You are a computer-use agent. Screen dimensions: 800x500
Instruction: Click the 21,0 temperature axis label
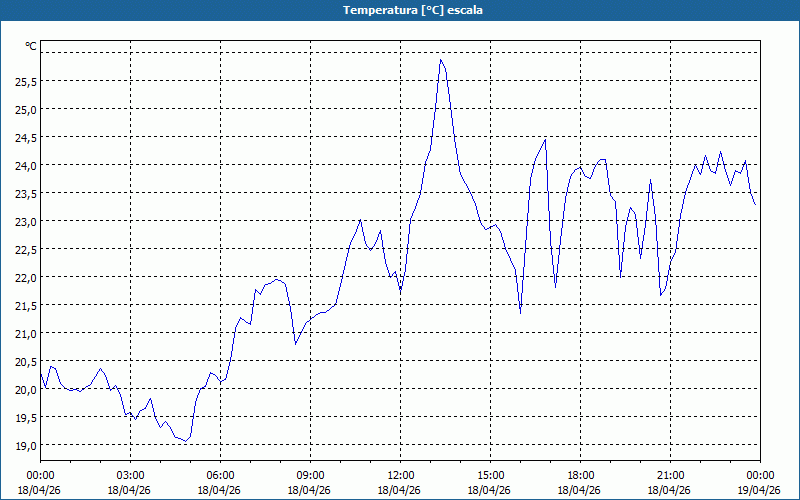26,333
